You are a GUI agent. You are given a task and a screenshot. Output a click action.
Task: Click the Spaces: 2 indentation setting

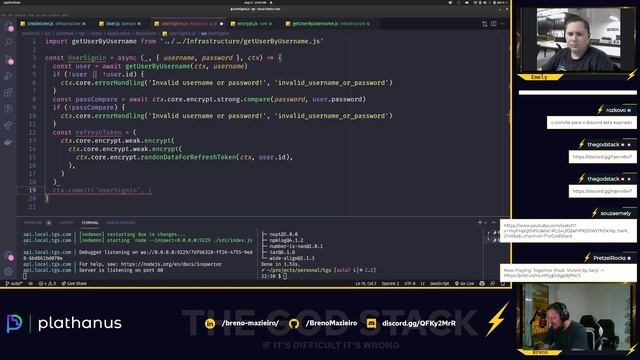(390, 283)
